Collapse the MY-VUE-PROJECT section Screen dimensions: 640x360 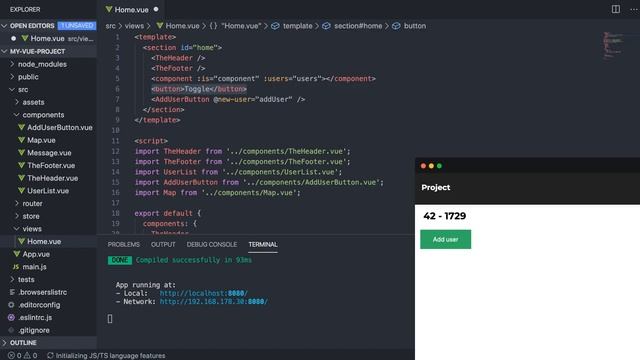point(4,51)
